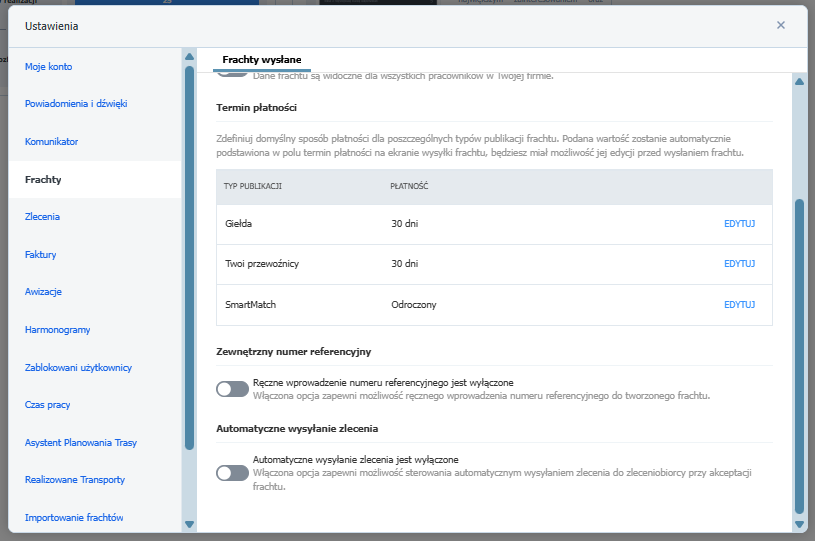Go to Awizacje settings
The width and height of the screenshot is (815, 541).
(x=43, y=292)
